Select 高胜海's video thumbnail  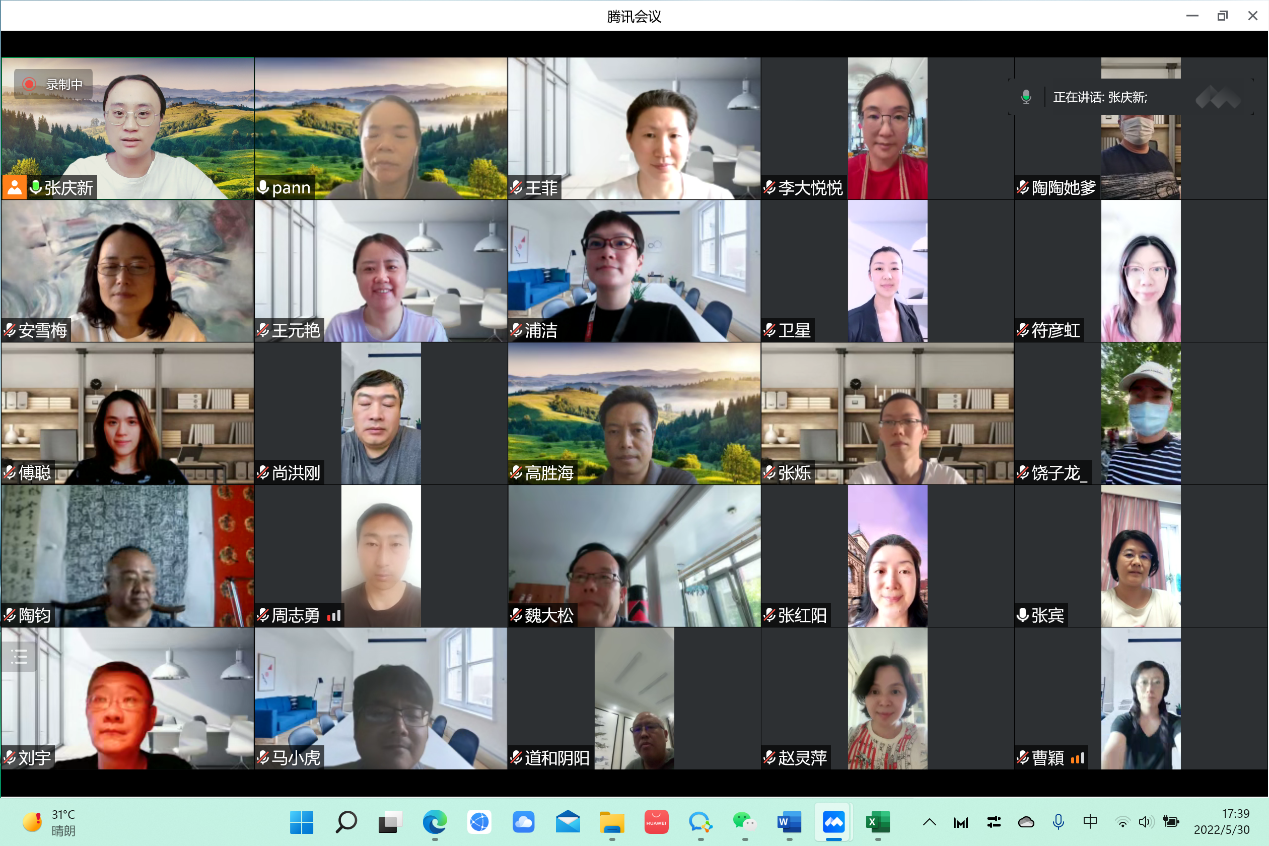click(x=634, y=414)
